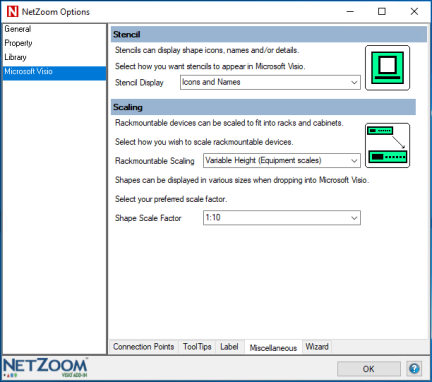
Task: Minimize the NetZoom Options window
Action: pyautogui.click(x=350, y=12)
